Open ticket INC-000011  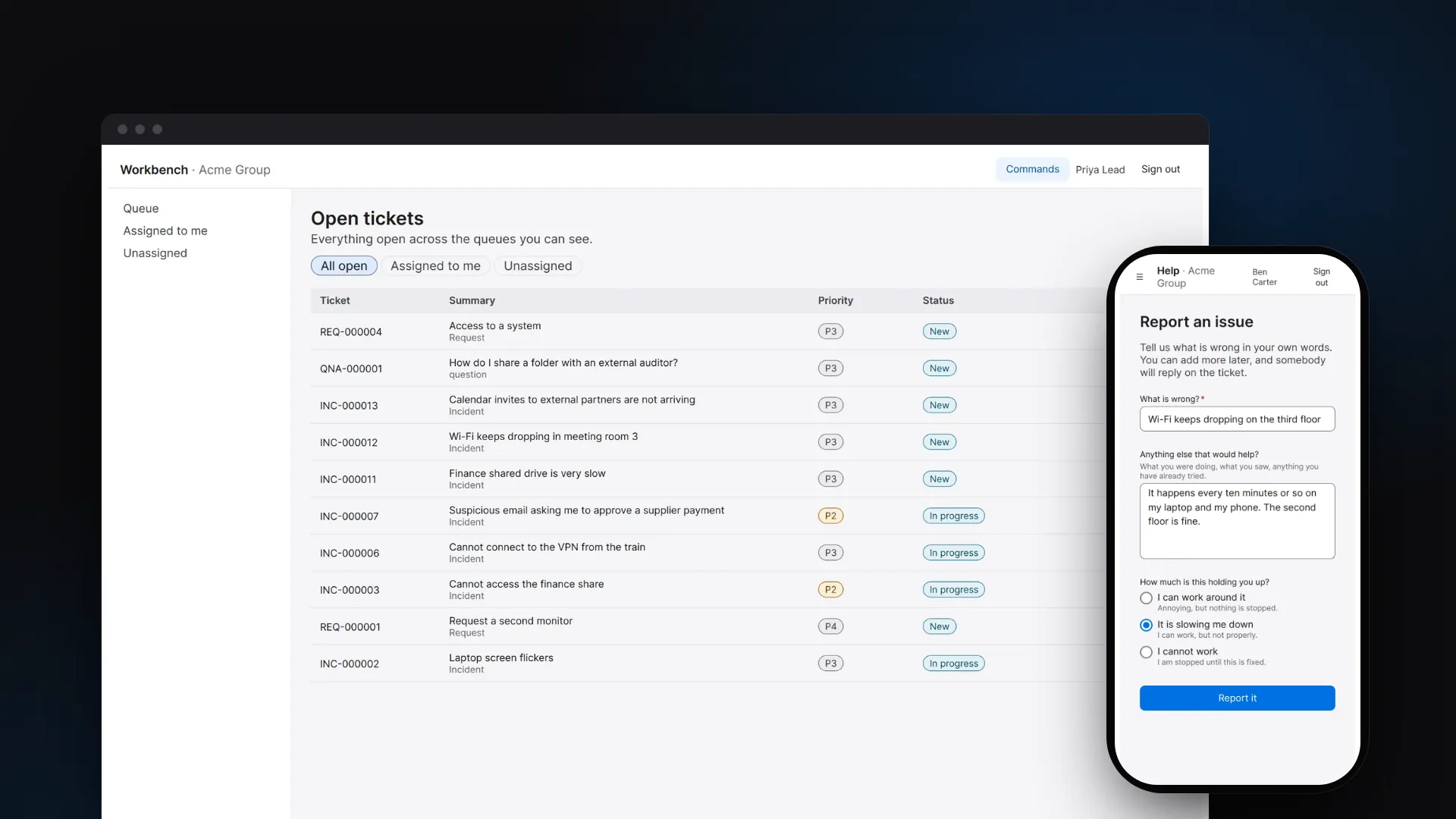pyautogui.click(x=347, y=479)
